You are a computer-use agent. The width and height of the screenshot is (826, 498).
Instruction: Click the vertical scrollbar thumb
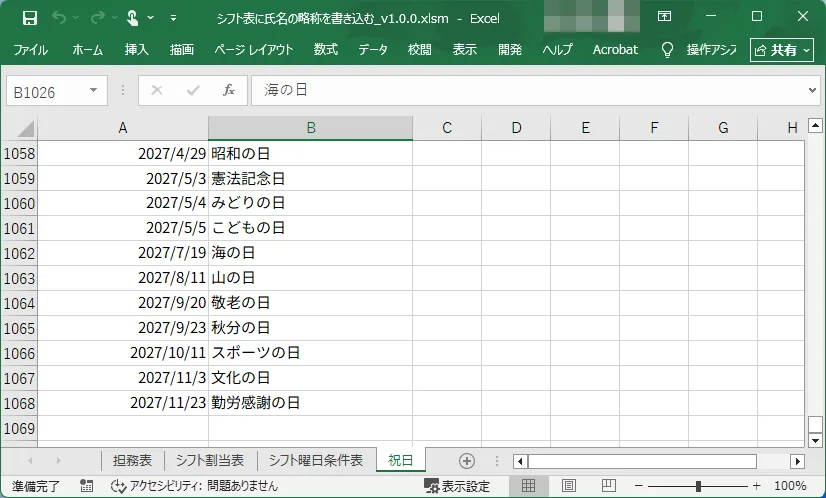tap(815, 424)
